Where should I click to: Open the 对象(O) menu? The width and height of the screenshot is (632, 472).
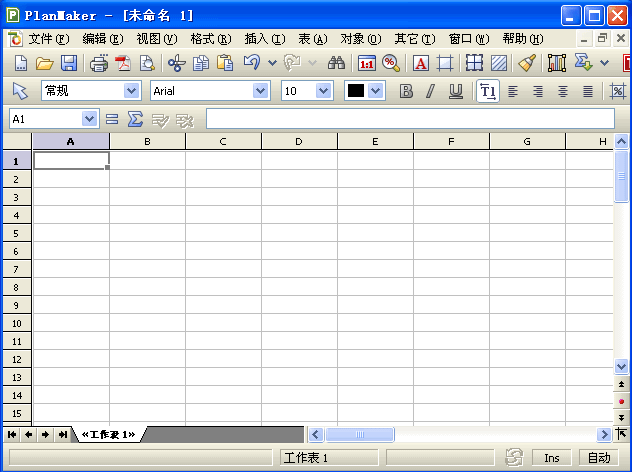point(361,39)
